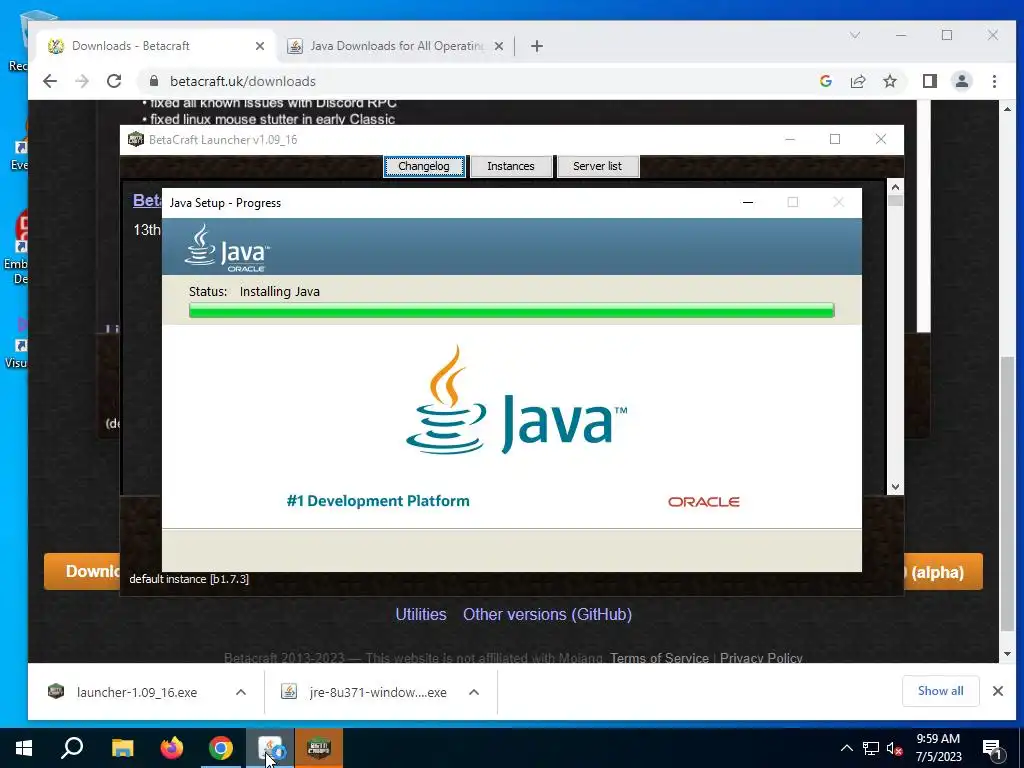
Task: Open Instances tab in BetaCraft Launcher
Action: click(511, 166)
